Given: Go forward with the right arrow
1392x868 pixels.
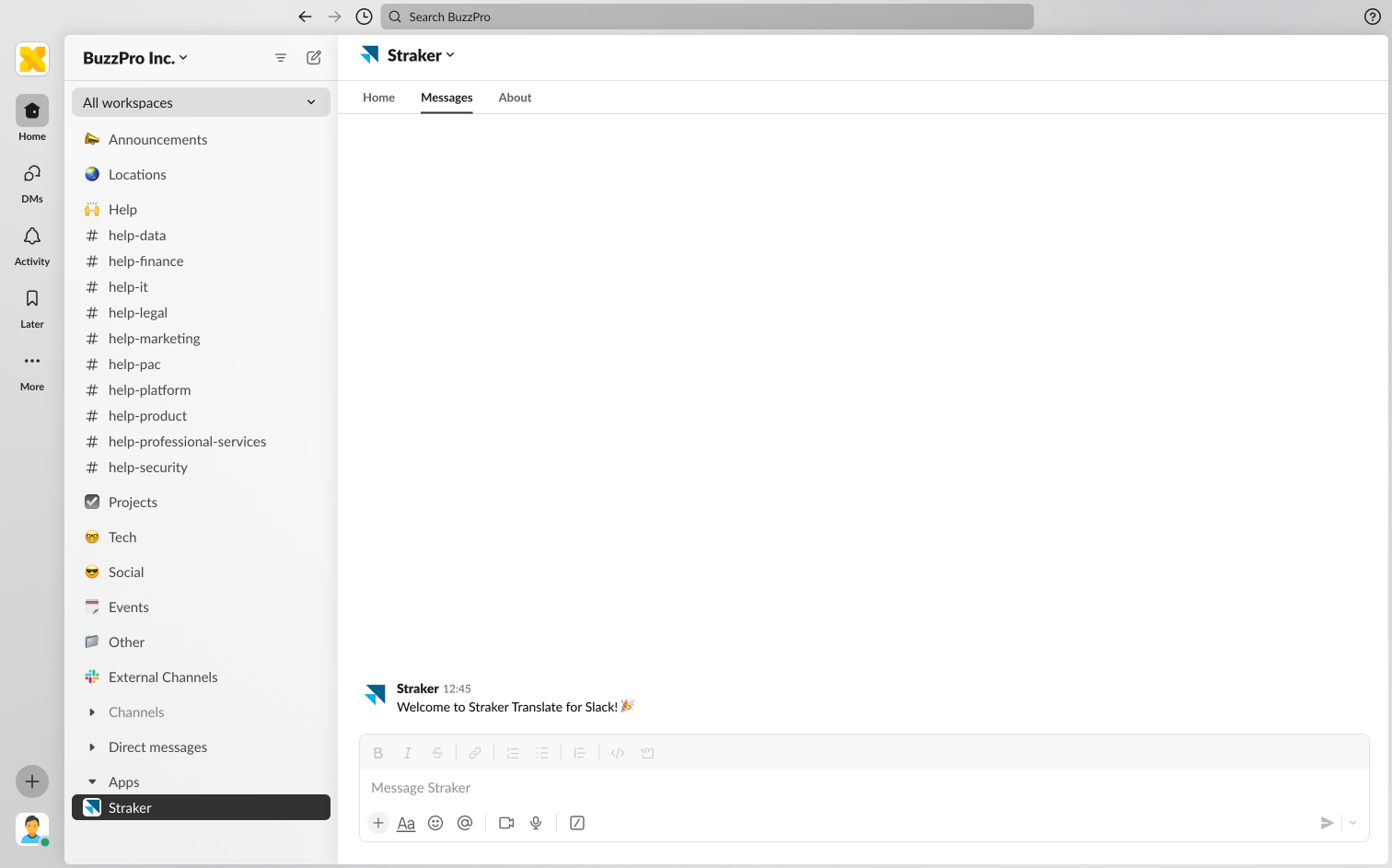Looking at the screenshot, I should point(335,17).
